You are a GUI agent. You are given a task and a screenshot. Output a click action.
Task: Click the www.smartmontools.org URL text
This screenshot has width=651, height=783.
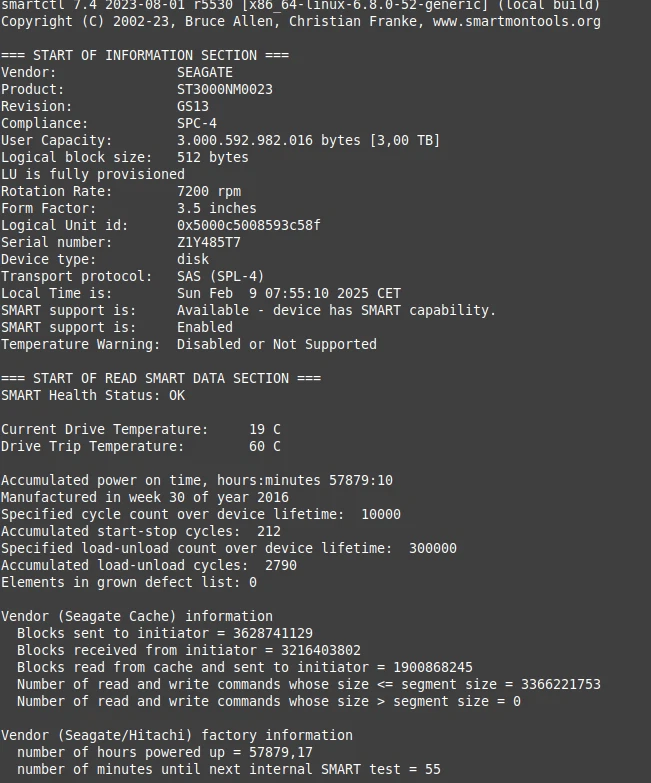516,21
